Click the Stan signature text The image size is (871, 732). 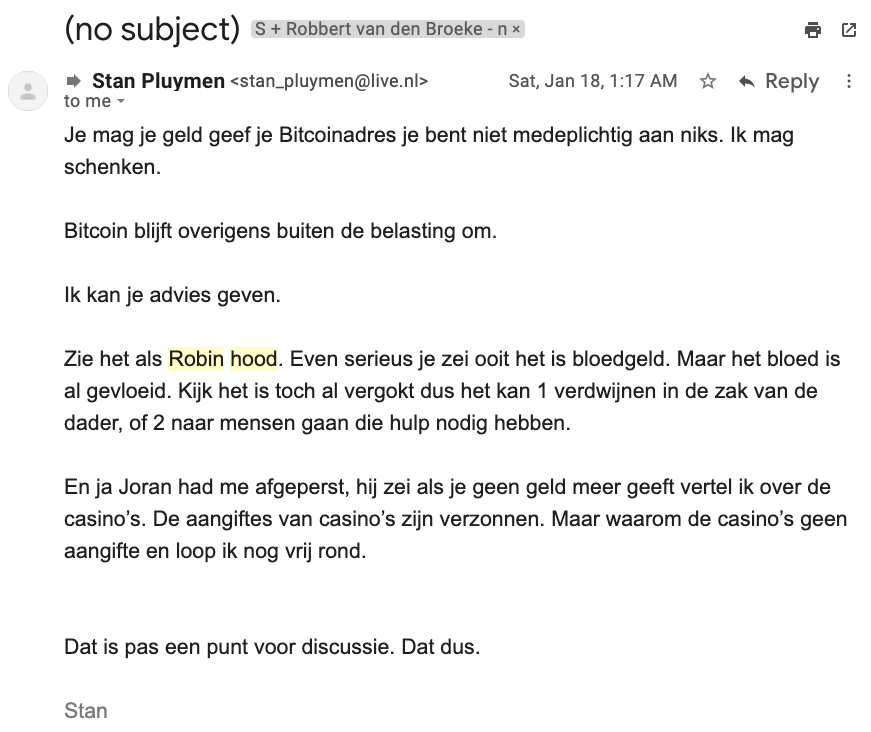click(x=86, y=711)
